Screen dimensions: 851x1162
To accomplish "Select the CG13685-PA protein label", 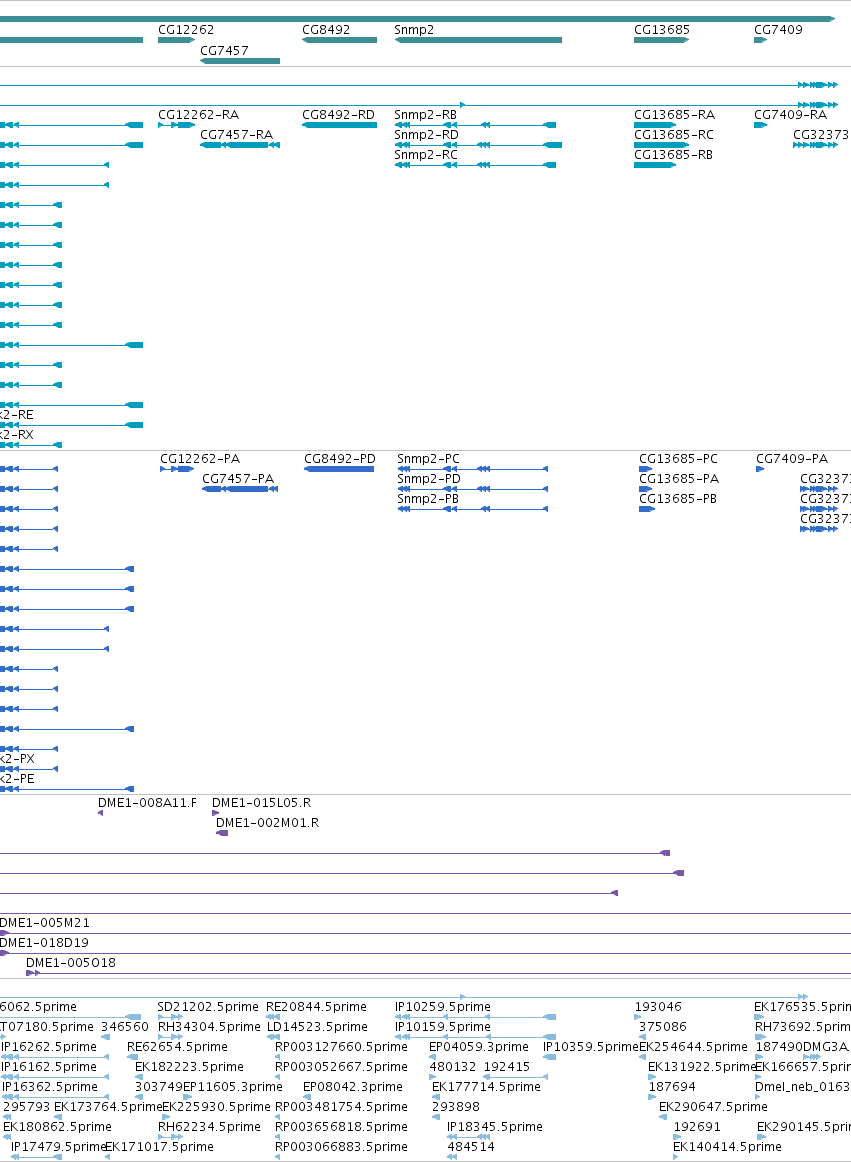I will tap(679, 479).
